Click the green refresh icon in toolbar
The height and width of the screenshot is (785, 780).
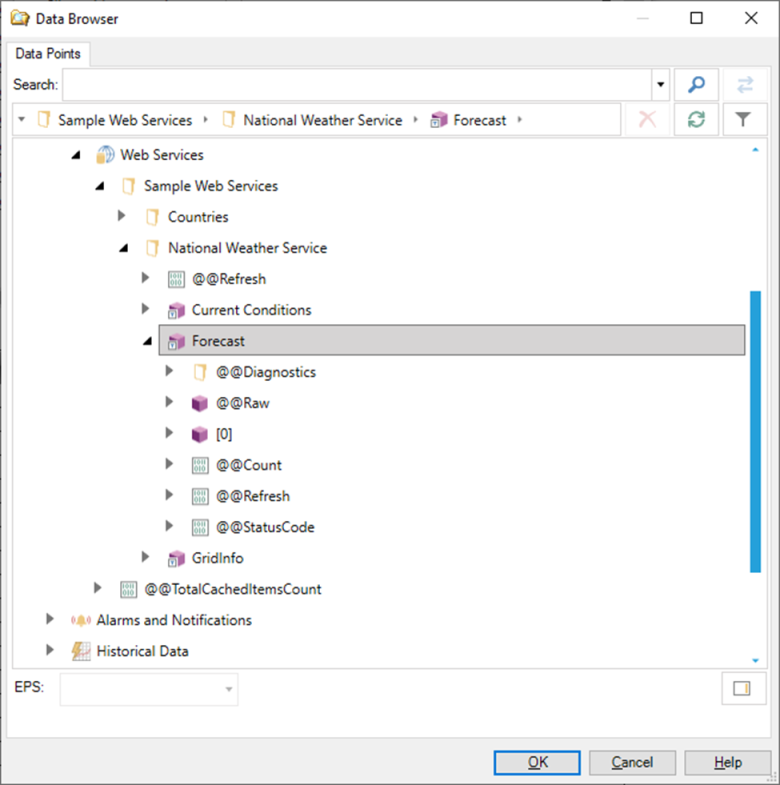coord(696,120)
